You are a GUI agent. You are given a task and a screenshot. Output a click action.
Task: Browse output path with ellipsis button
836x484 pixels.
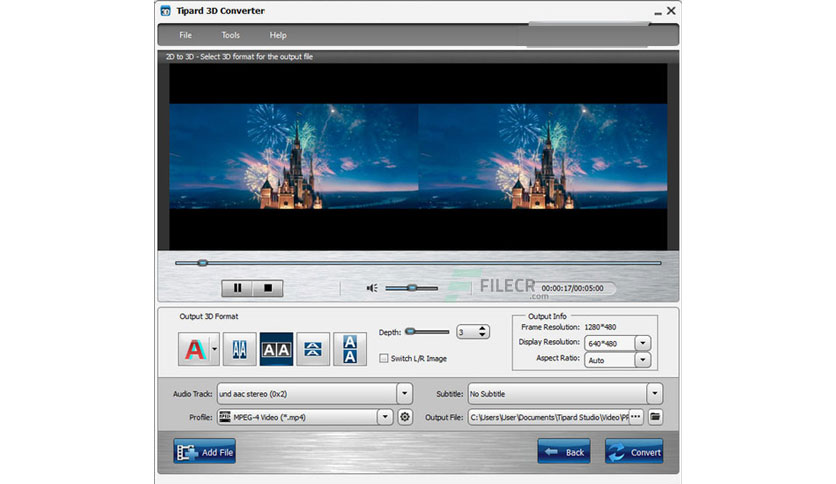pos(636,417)
